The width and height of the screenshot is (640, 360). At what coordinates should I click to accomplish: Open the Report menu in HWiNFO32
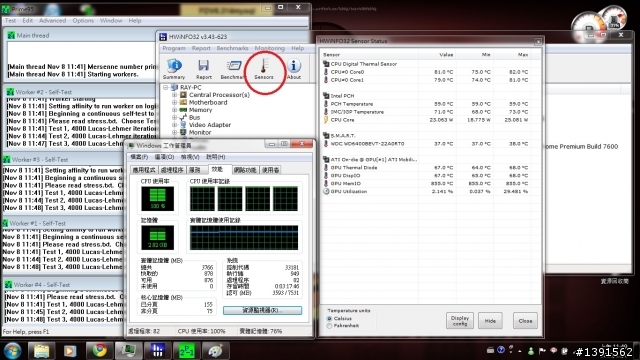[x=201, y=48]
